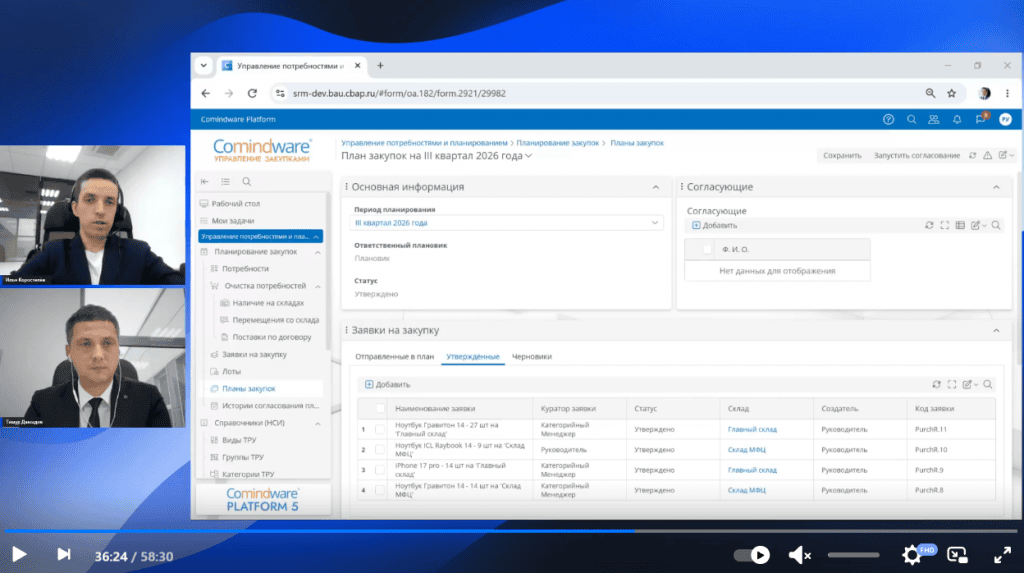Open the tab search dropdown
Image resolution: width=1024 pixels, height=573 pixels.
(x=204, y=65)
